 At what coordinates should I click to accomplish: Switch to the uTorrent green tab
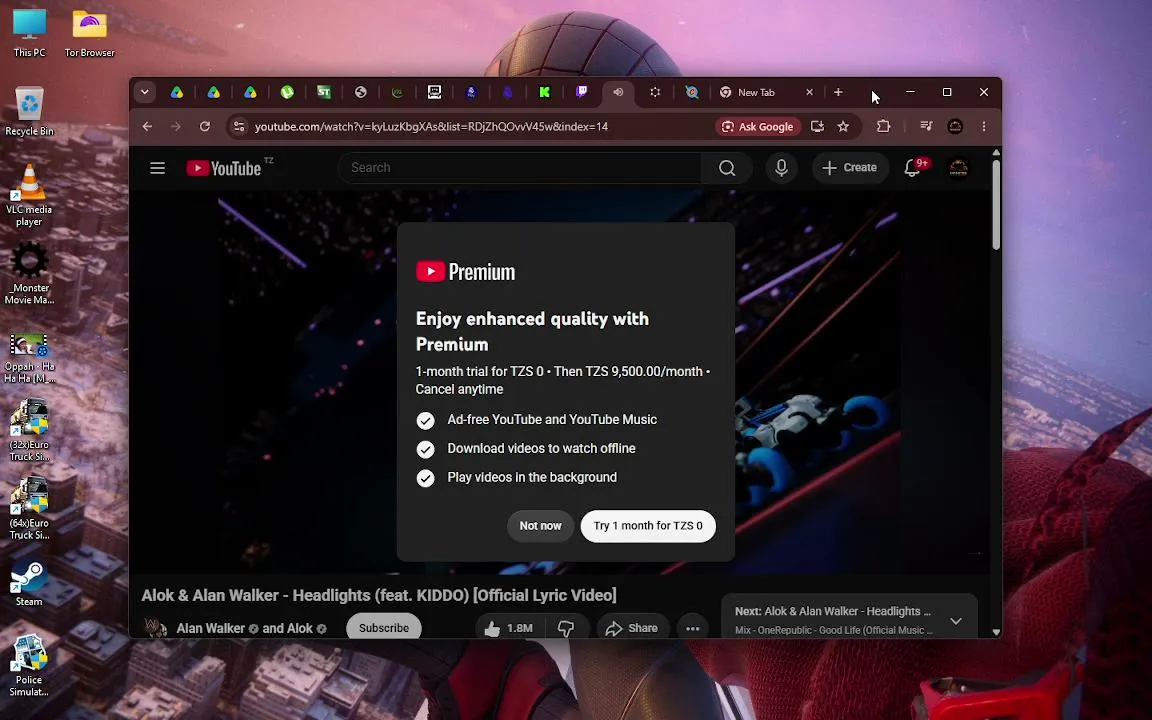(x=287, y=92)
